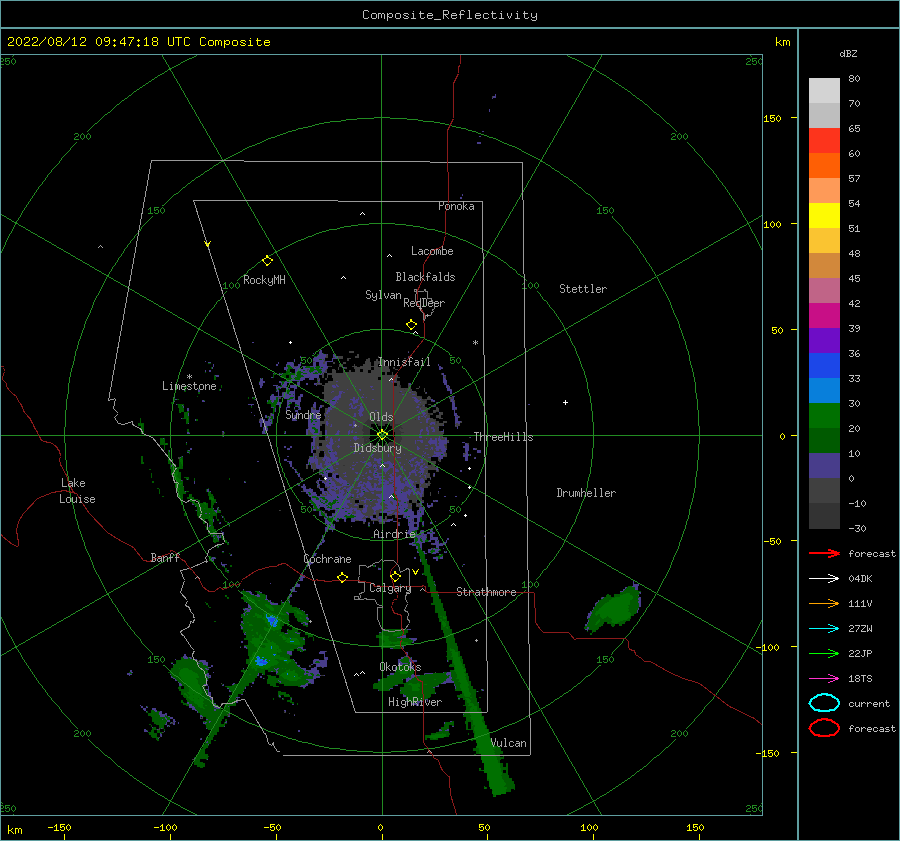Click the Strathmore label
The height and width of the screenshot is (841, 900).
pyautogui.click(x=486, y=592)
